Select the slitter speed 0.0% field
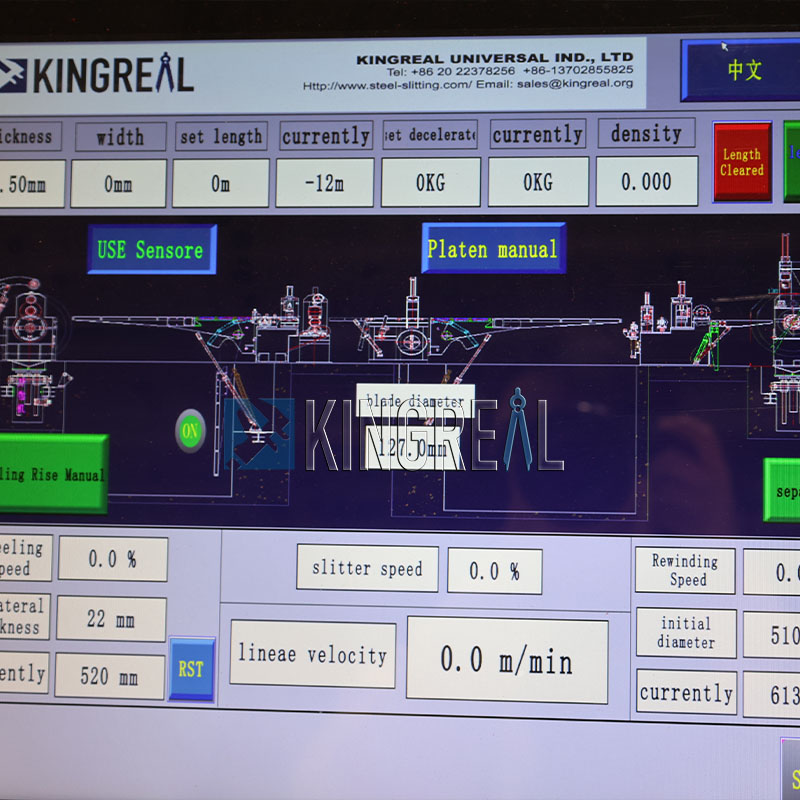This screenshot has width=800, height=800. [497, 570]
